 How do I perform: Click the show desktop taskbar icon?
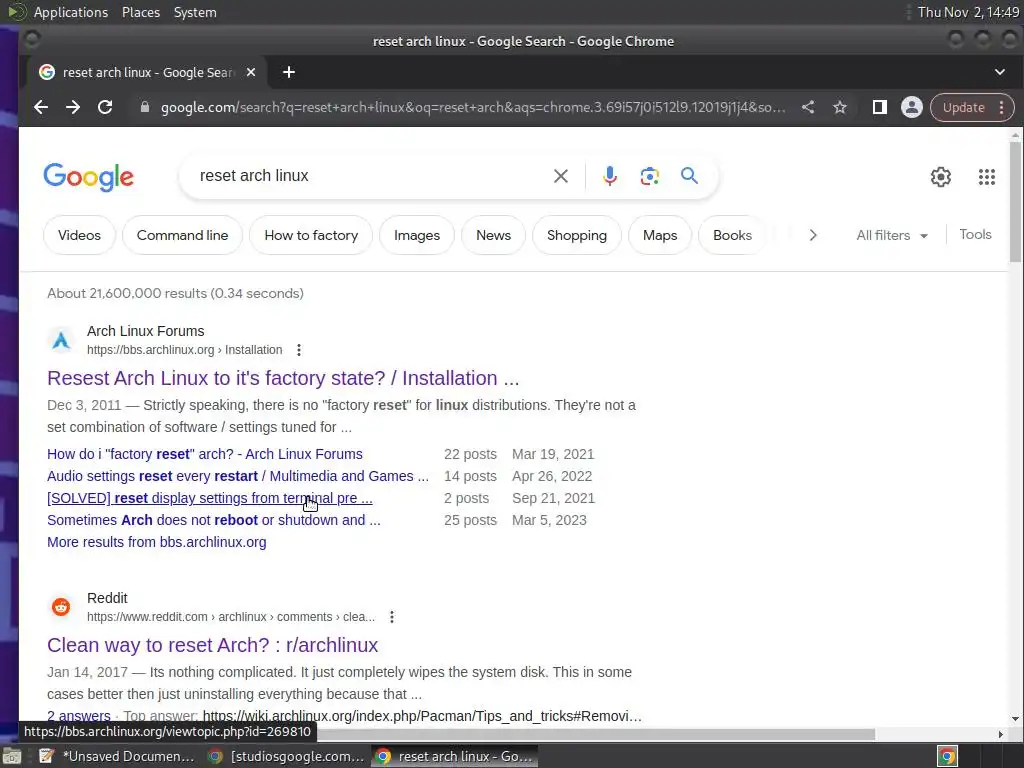(x=11, y=756)
